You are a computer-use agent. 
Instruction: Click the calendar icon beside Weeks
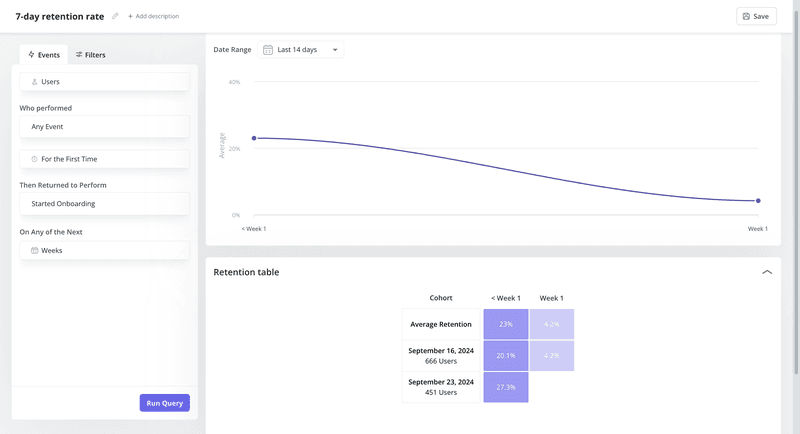coord(35,250)
